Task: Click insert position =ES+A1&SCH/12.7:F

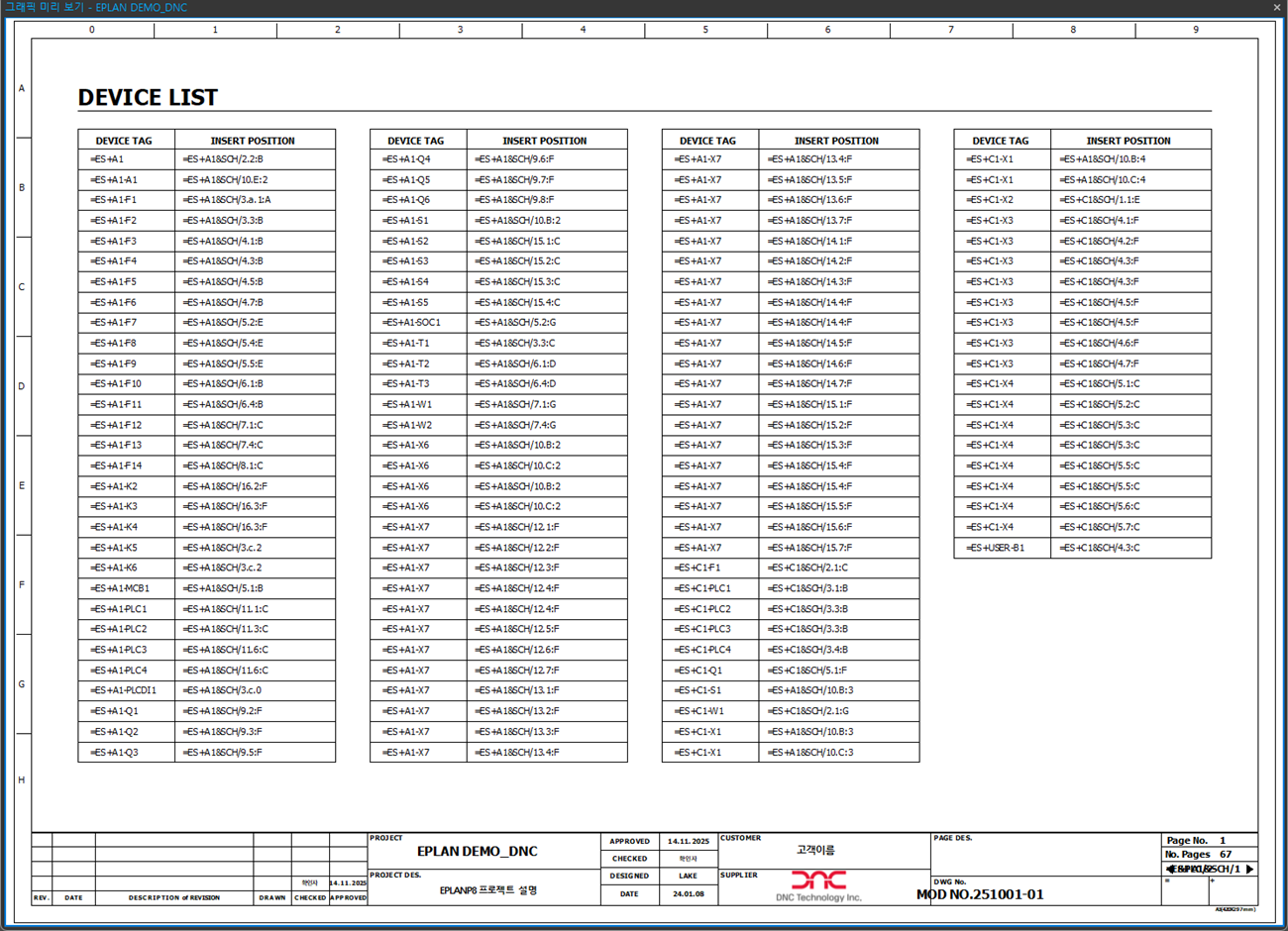Action: point(517,671)
